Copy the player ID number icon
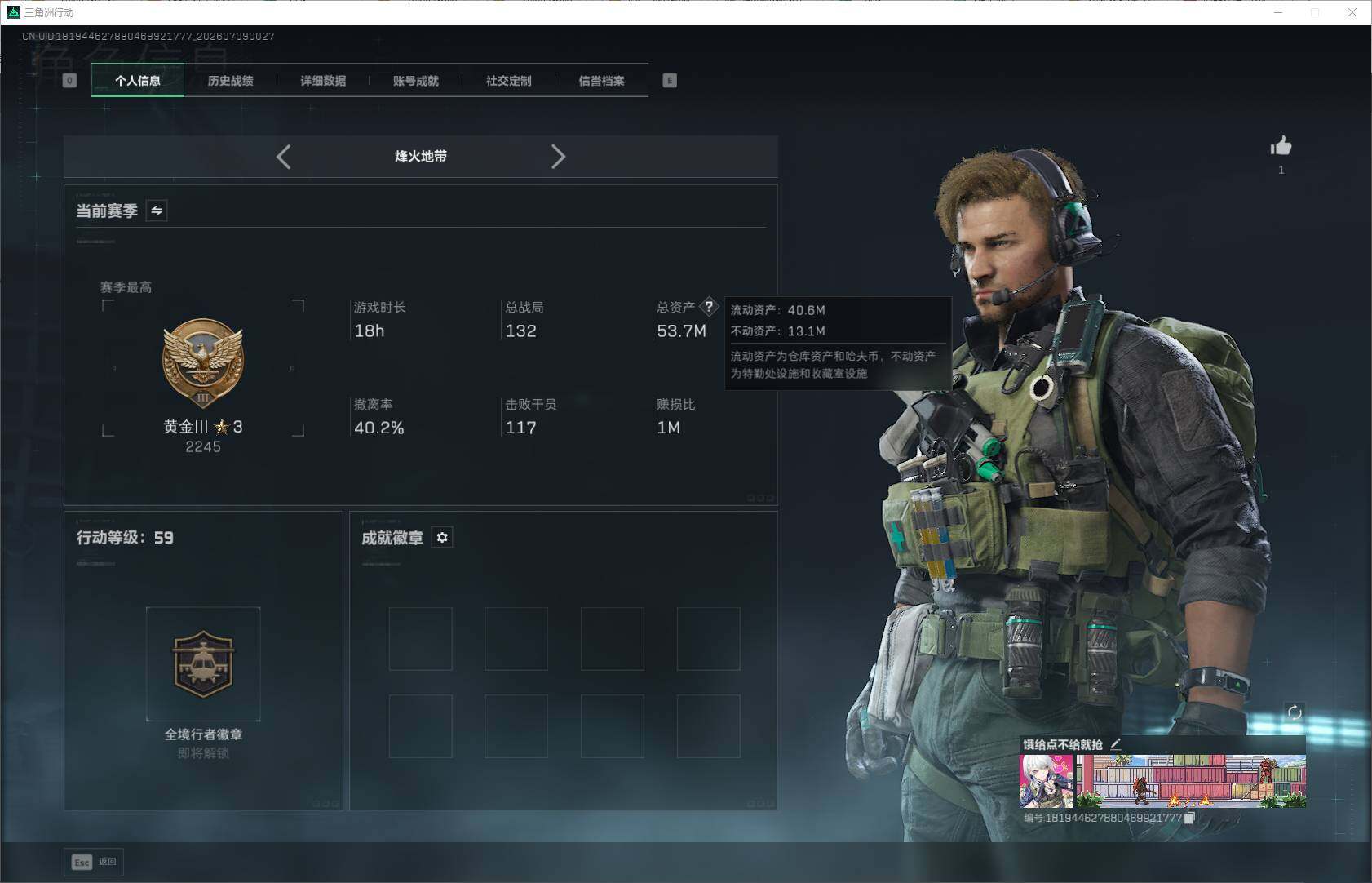The width and height of the screenshot is (1372, 883). pyautogui.click(x=1189, y=818)
